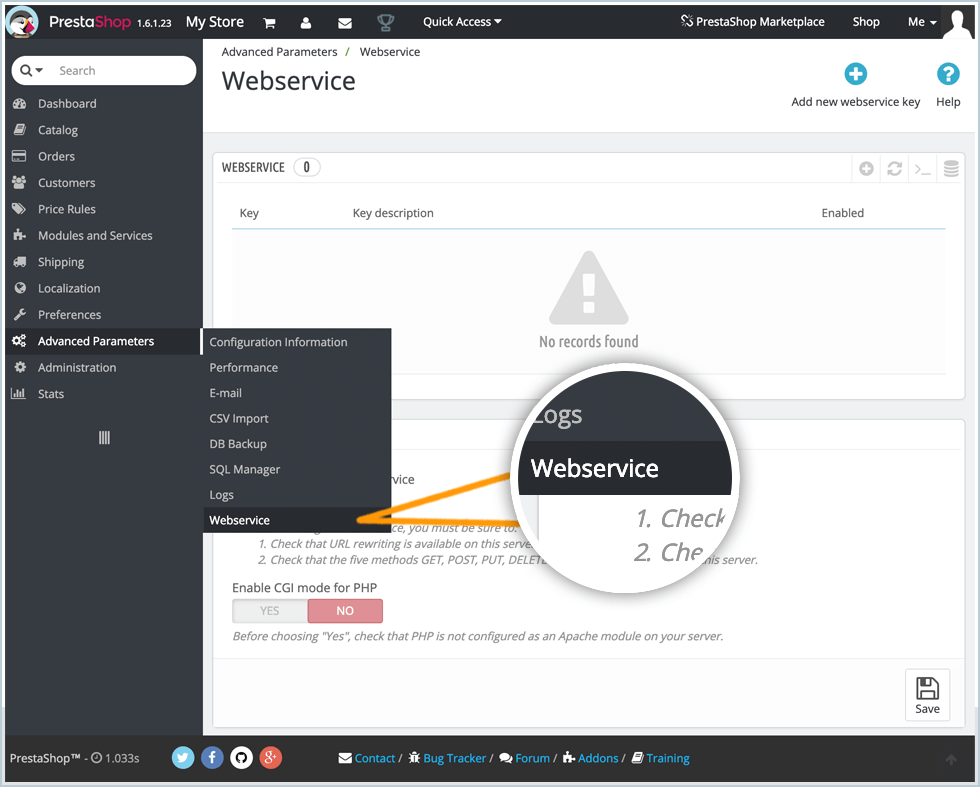The height and width of the screenshot is (787, 980).
Task: Expand the Quick Access dropdown
Action: (462, 22)
